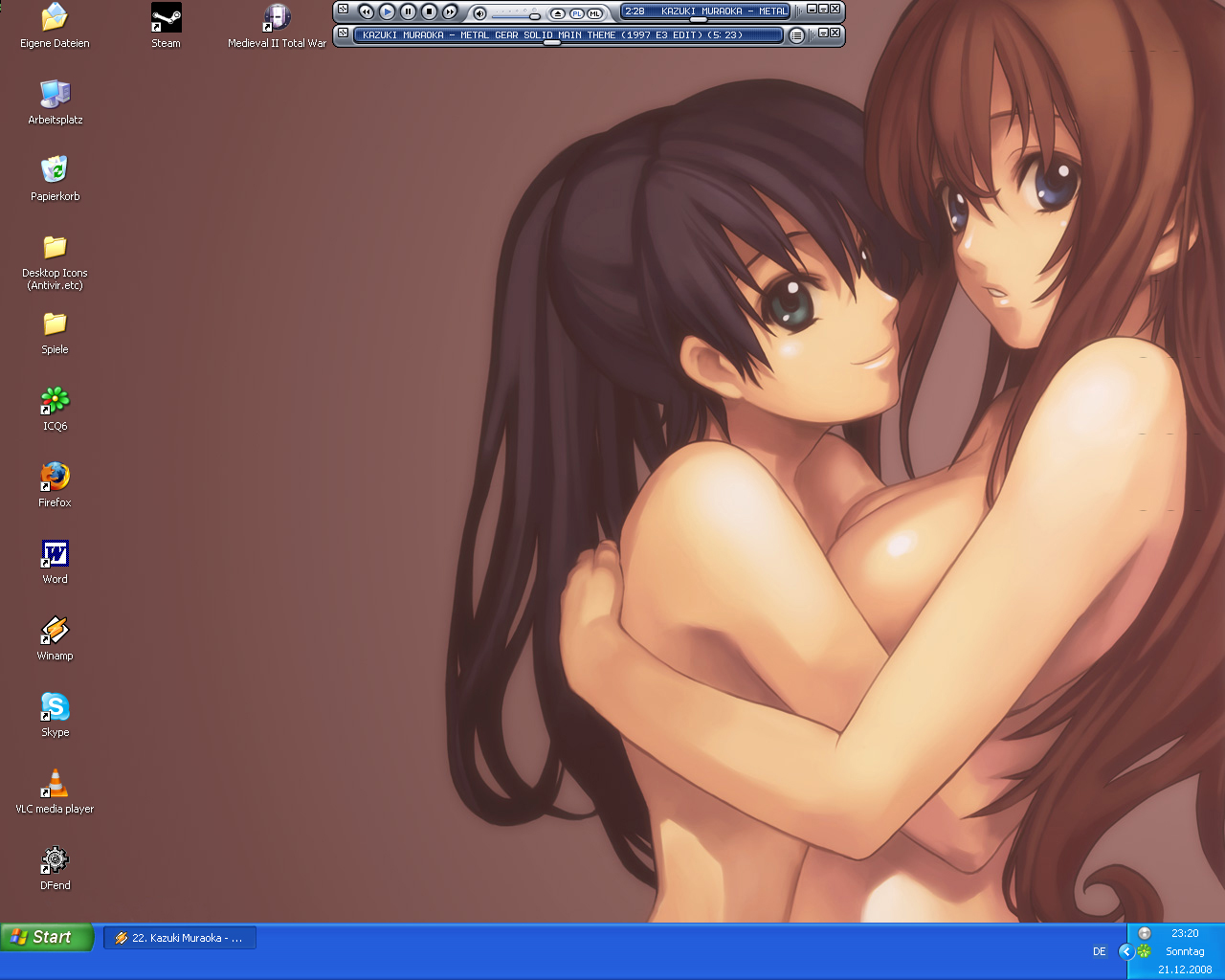Open the playlist list menu button
The height and width of the screenshot is (980, 1225).
click(796, 35)
